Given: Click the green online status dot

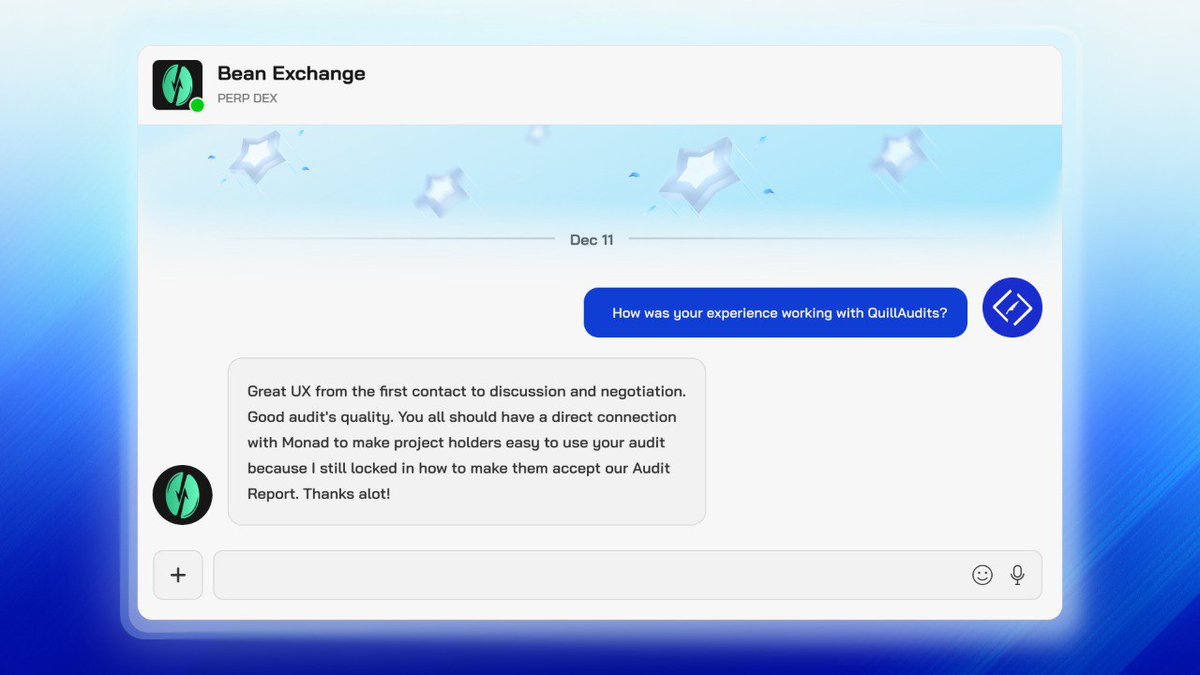Looking at the screenshot, I should [x=197, y=105].
